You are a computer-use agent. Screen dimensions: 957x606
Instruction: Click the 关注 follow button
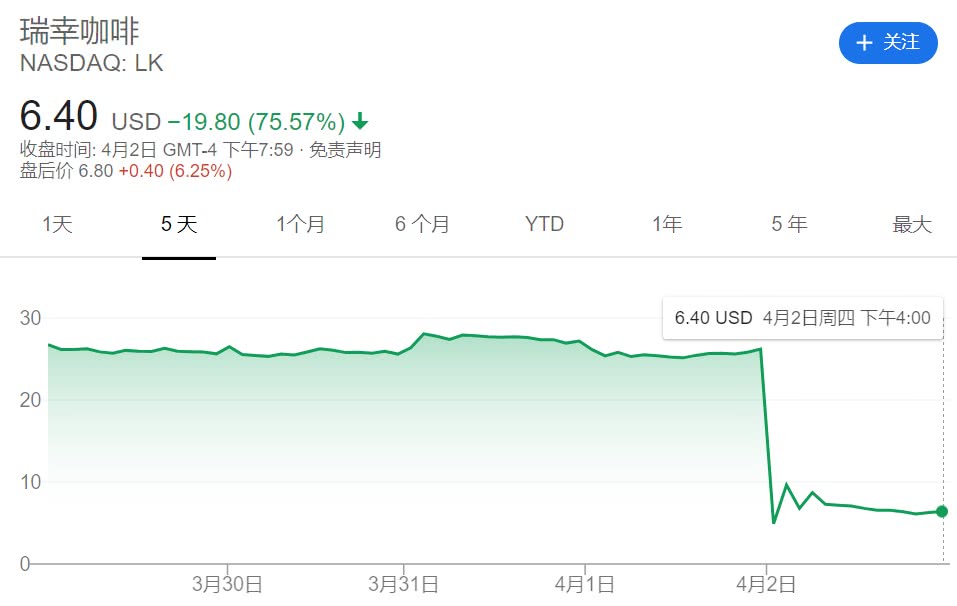pos(888,42)
